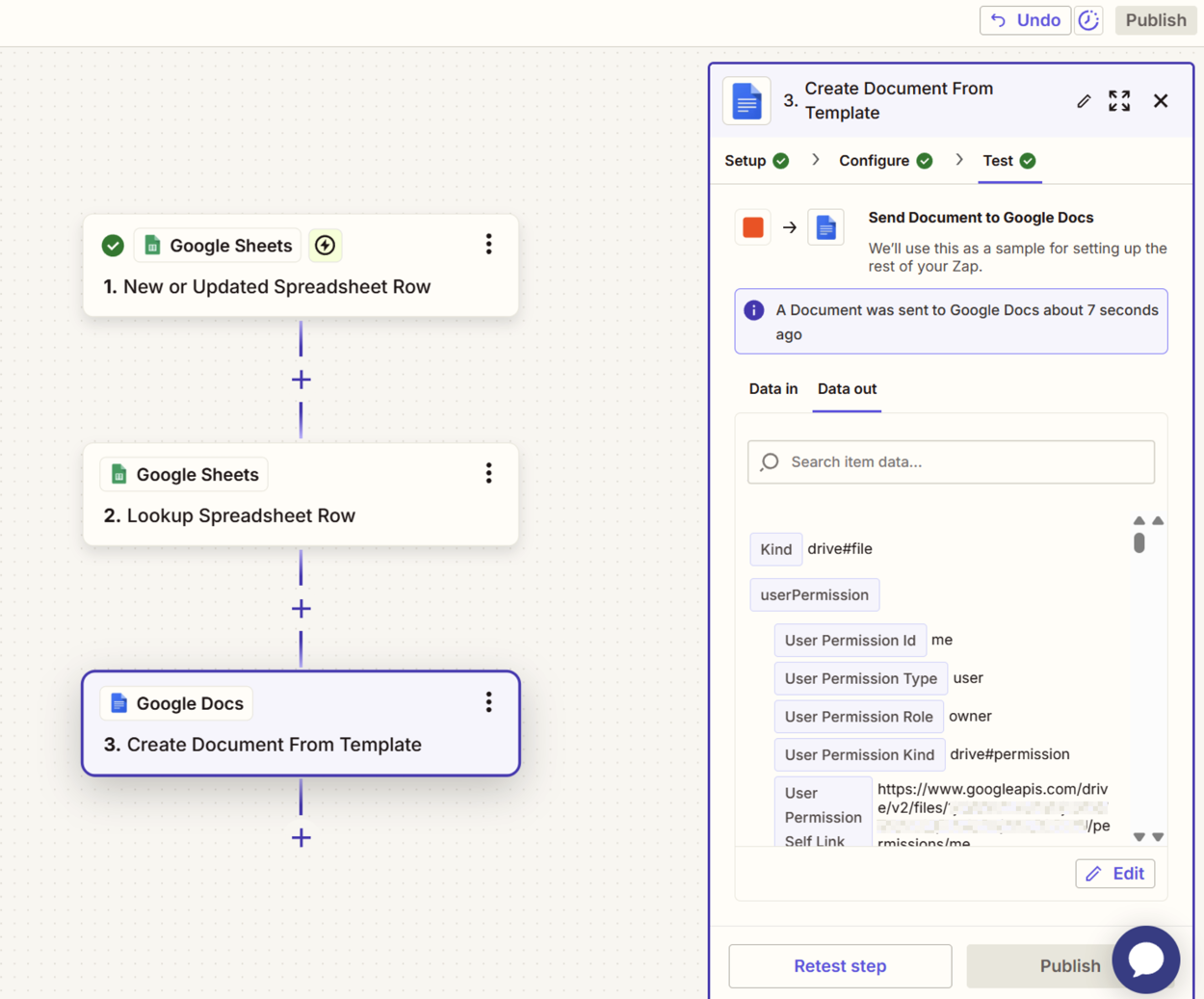Image resolution: width=1204 pixels, height=999 pixels.
Task: Open the three-dot menu for step 3
Action: click(x=488, y=702)
